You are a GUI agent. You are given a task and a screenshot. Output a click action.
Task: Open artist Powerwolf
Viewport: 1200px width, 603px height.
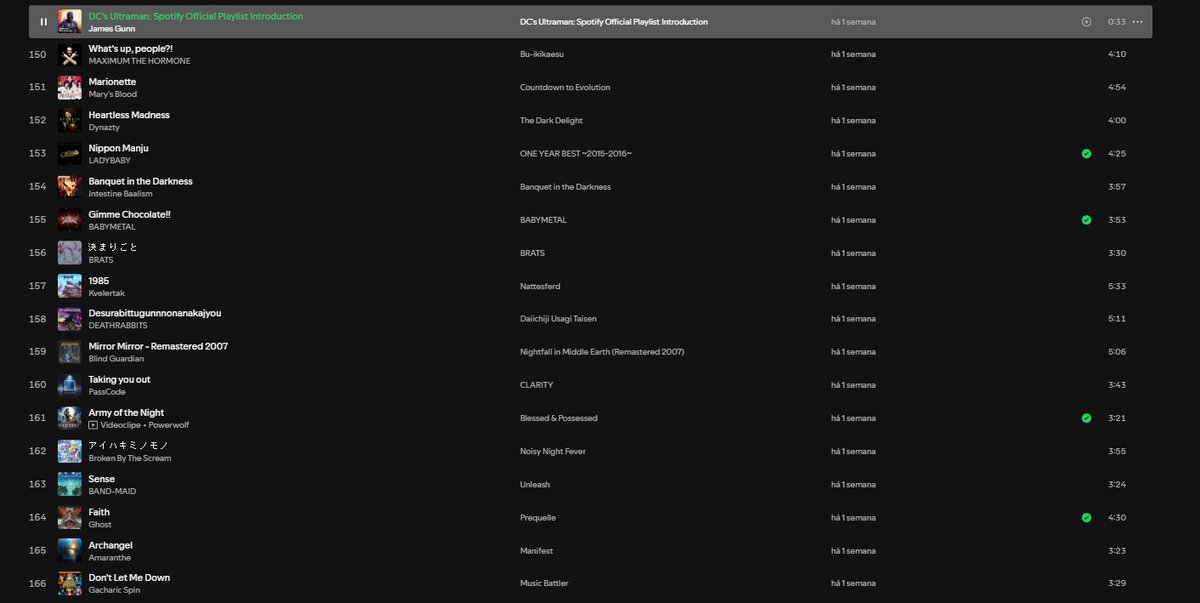(x=169, y=425)
